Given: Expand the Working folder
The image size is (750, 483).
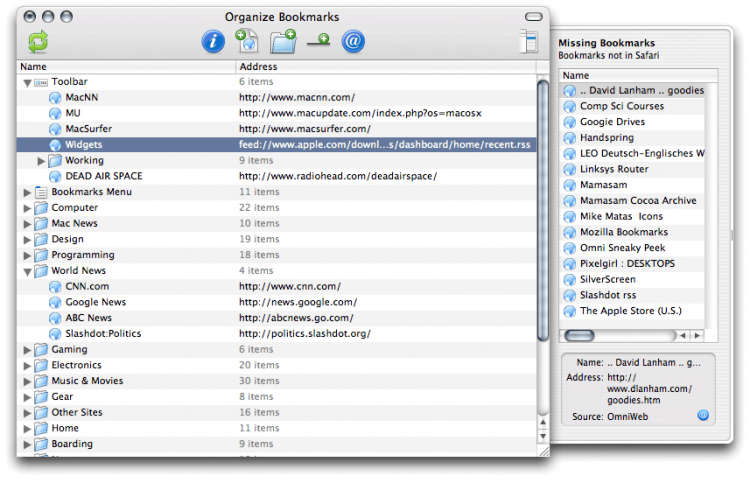Looking at the screenshot, I should point(42,161).
